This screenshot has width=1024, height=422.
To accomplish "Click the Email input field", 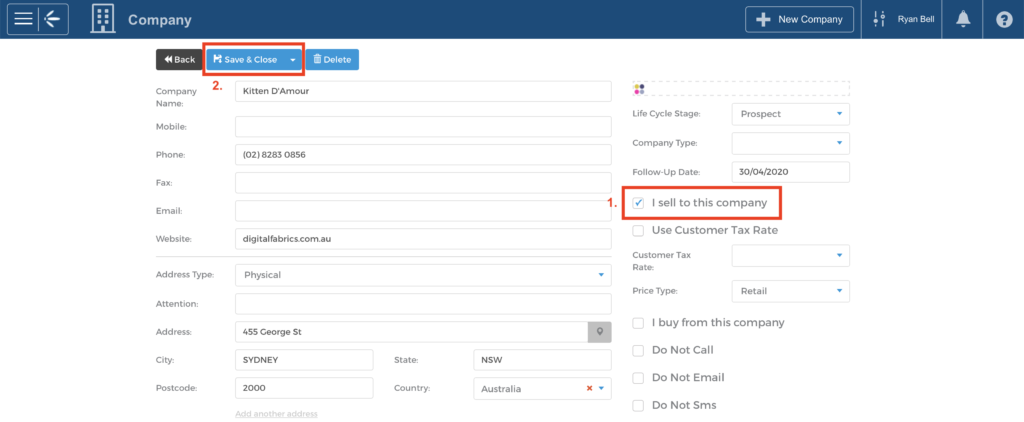I will pyautogui.click(x=423, y=211).
